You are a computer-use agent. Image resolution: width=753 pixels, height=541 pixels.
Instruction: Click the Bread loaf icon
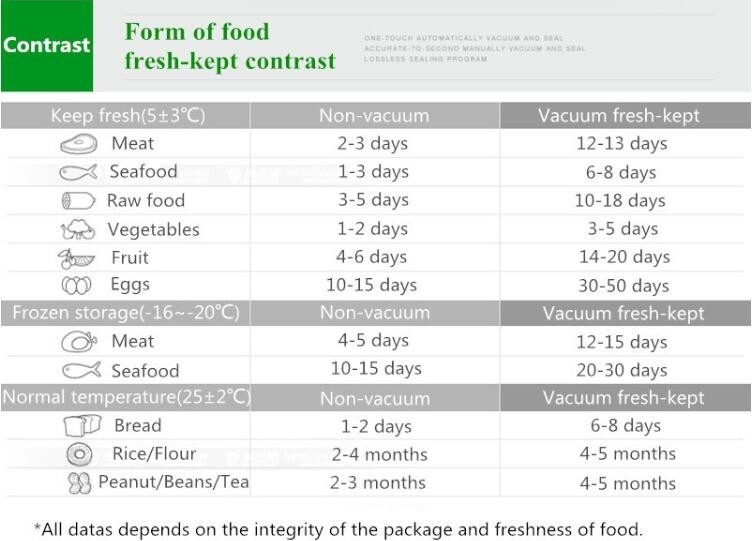pyautogui.click(x=82, y=426)
